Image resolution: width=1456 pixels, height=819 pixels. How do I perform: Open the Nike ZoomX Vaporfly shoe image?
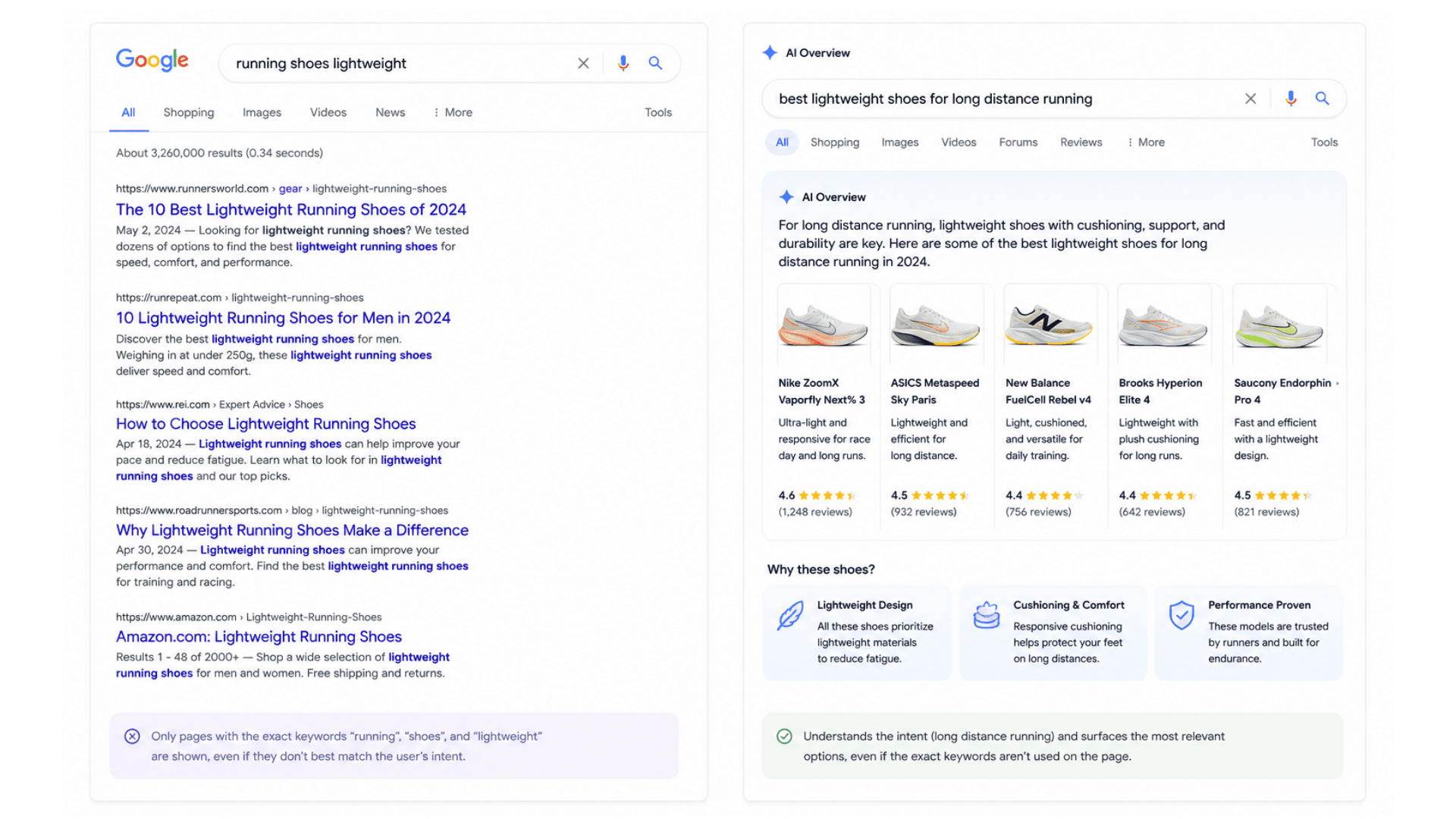[x=824, y=326]
